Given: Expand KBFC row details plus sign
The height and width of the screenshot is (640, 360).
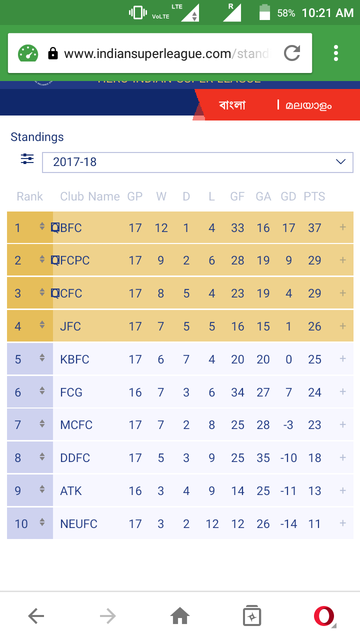Looking at the screenshot, I should pos(343,358).
